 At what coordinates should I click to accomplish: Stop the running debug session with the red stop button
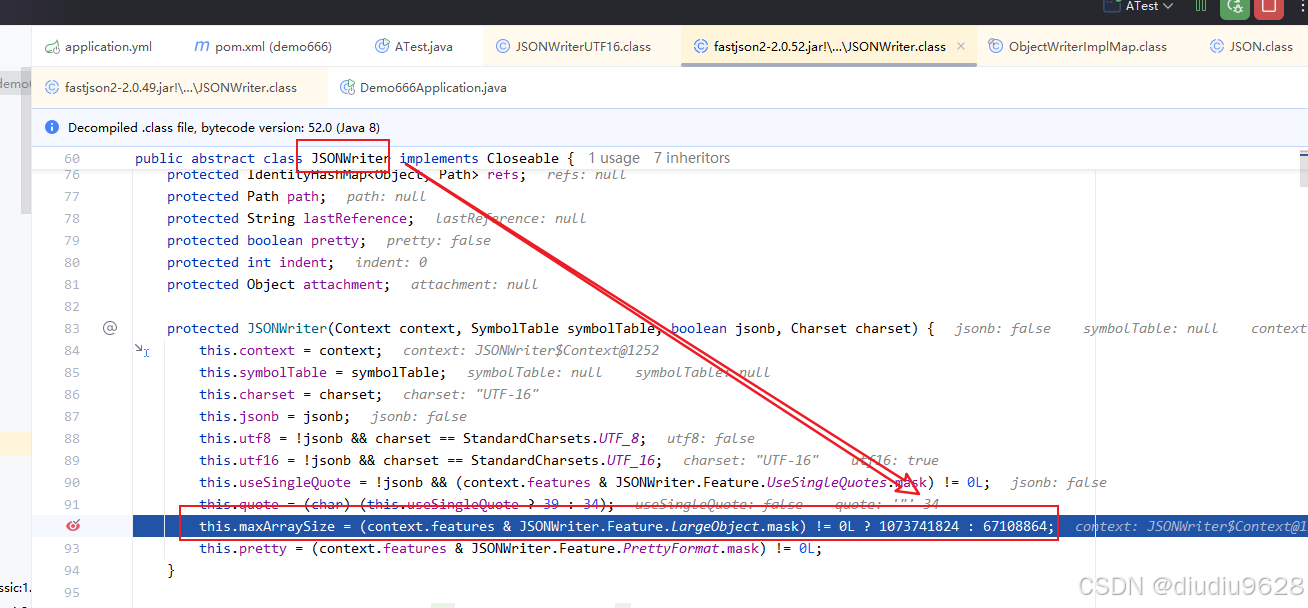click(x=1268, y=7)
